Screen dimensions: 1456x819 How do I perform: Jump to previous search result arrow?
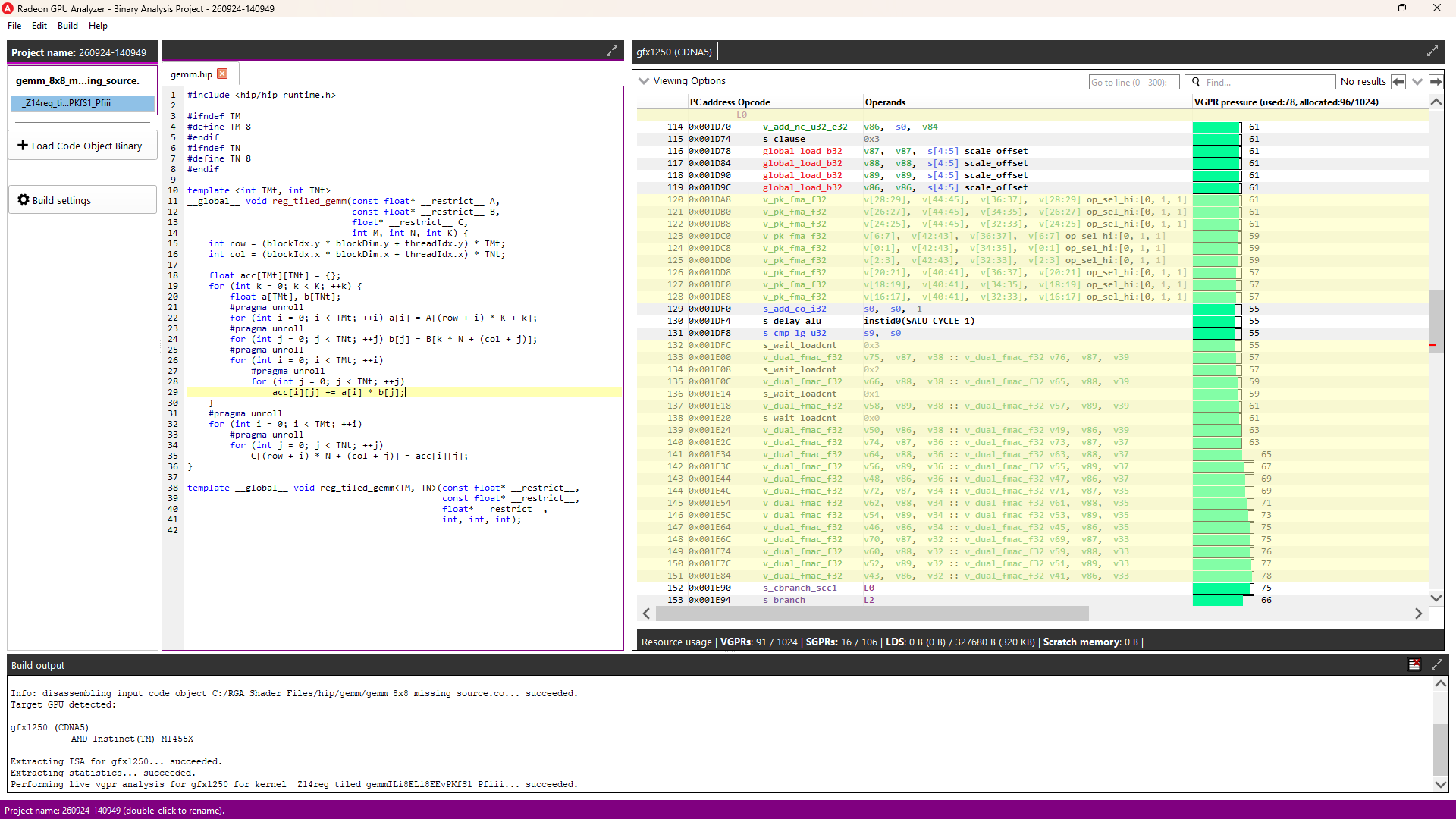click(1398, 82)
